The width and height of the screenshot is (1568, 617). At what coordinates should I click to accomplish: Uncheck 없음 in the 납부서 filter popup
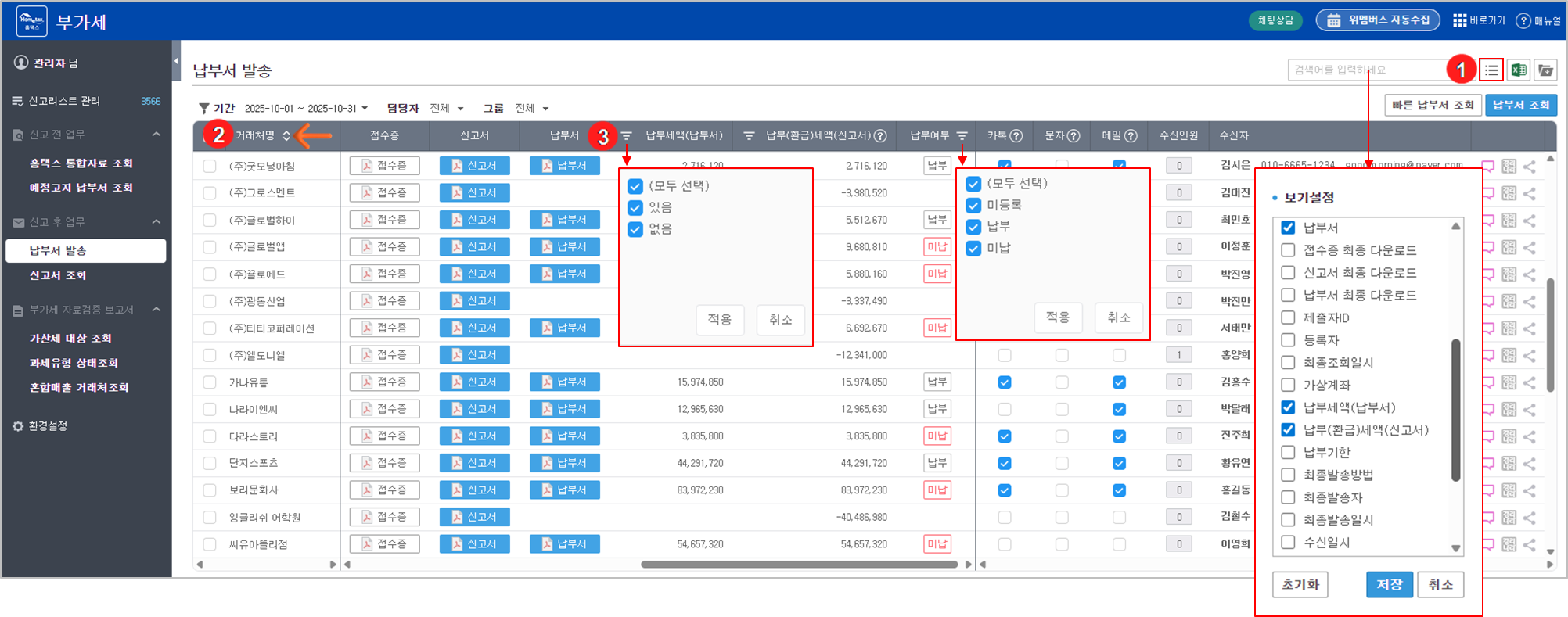(x=635, y=230)
